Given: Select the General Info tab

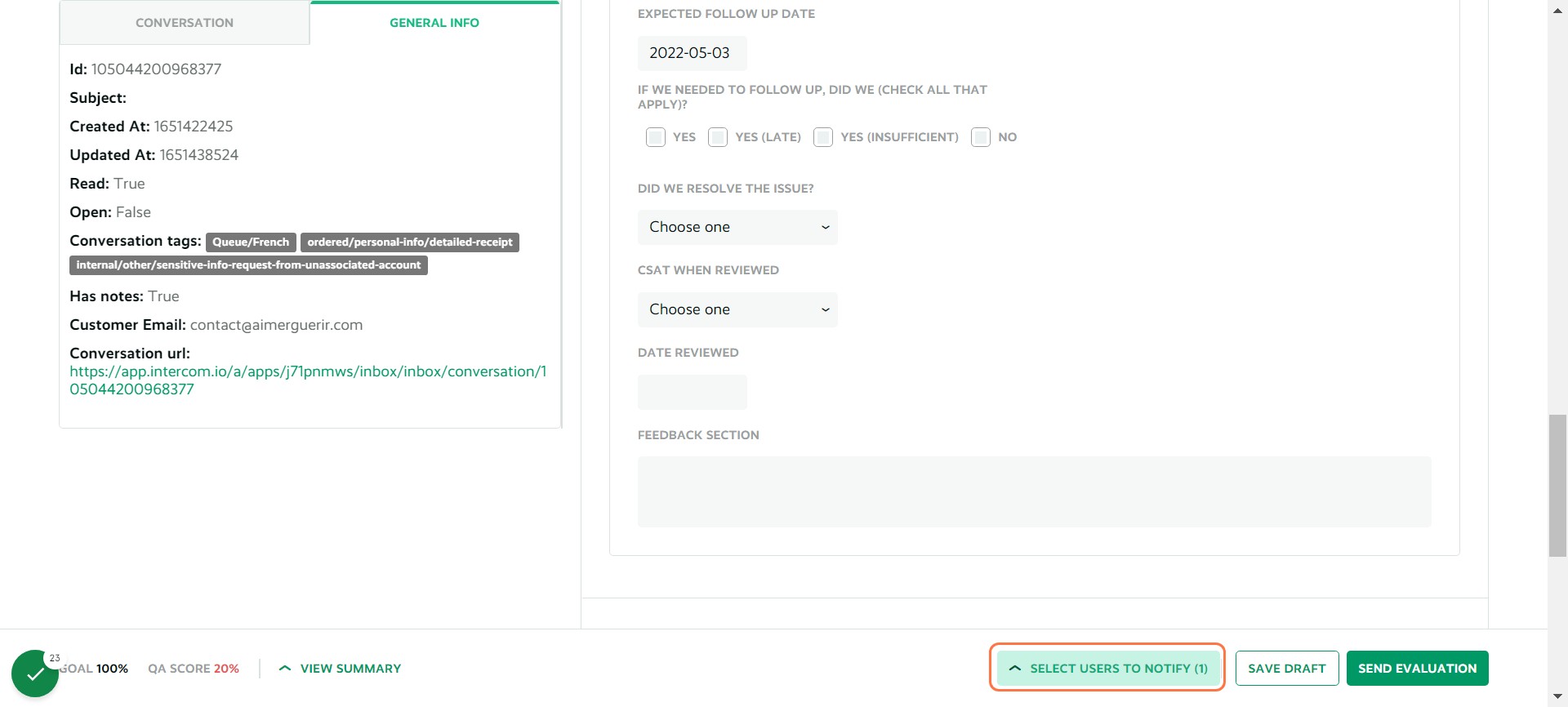Looking at the screenshot, I should coord(434,23).
